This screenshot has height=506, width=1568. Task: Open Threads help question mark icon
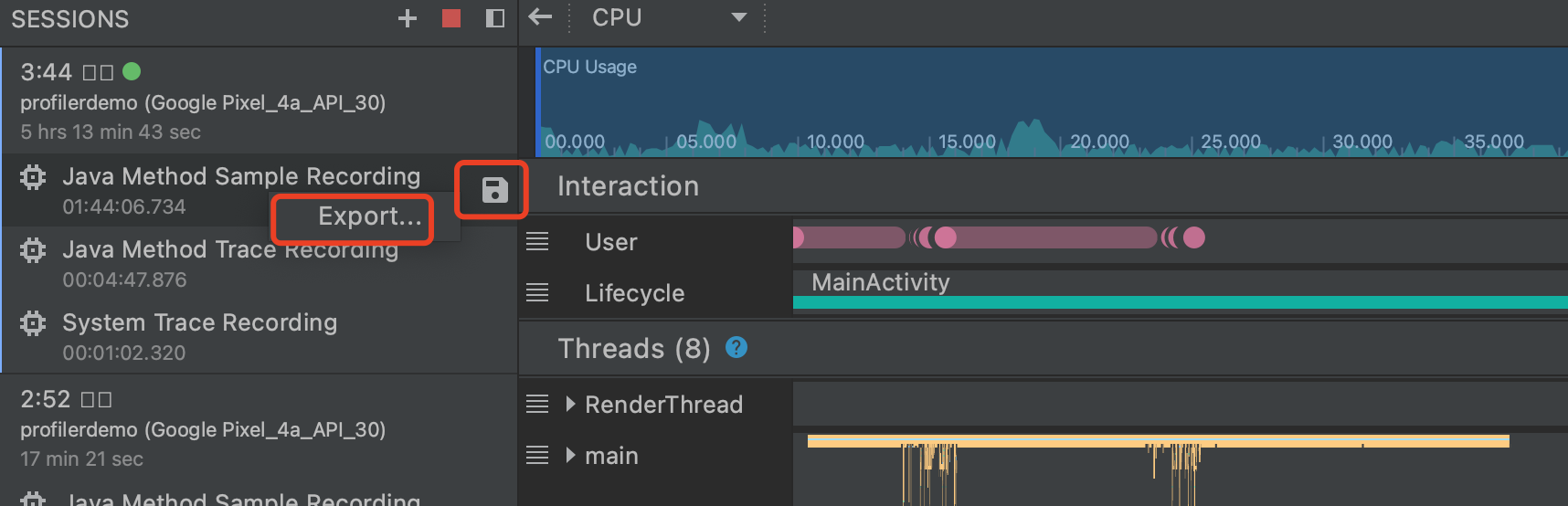(x=736, y=348)
